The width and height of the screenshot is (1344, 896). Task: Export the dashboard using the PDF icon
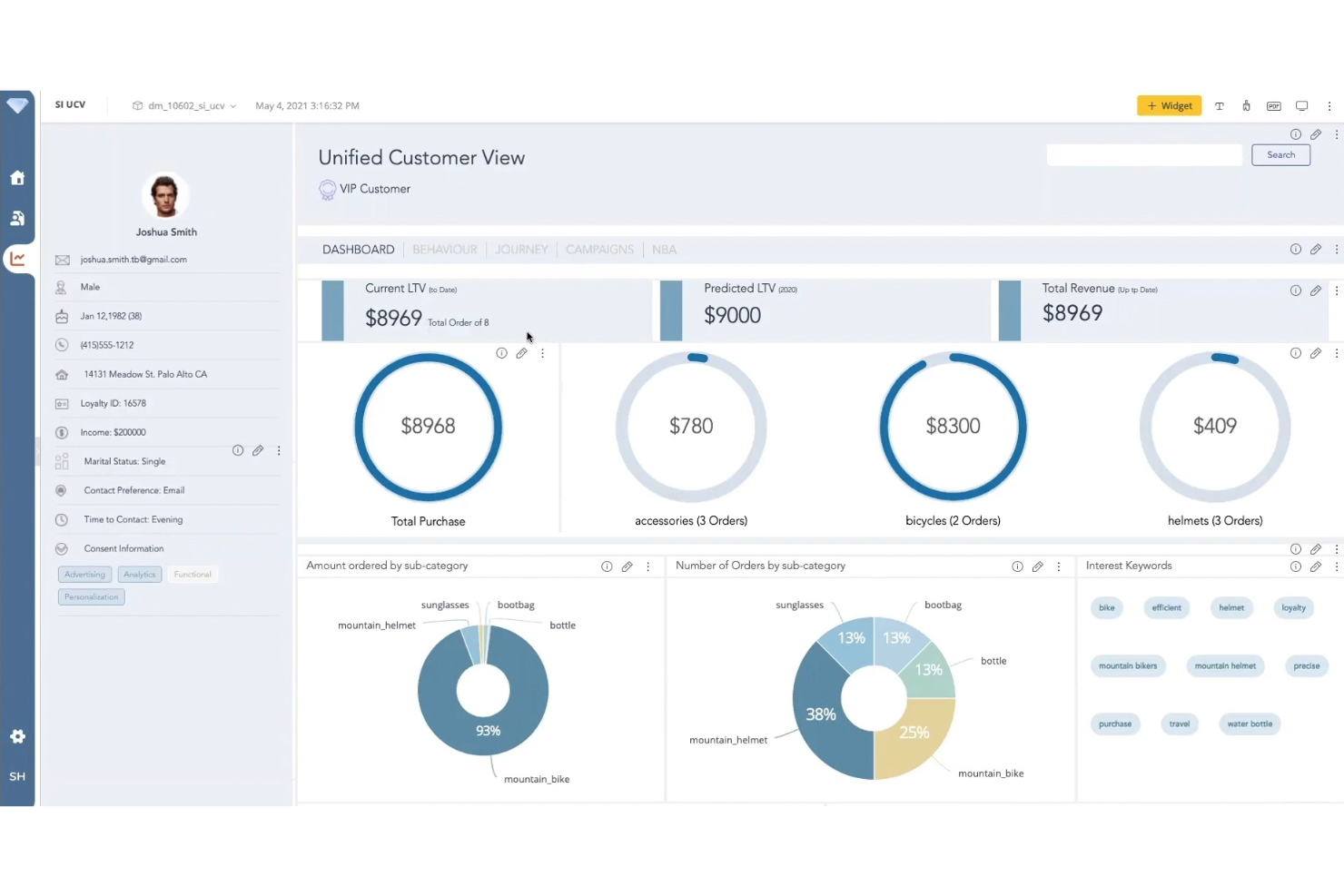point(1273,105)
